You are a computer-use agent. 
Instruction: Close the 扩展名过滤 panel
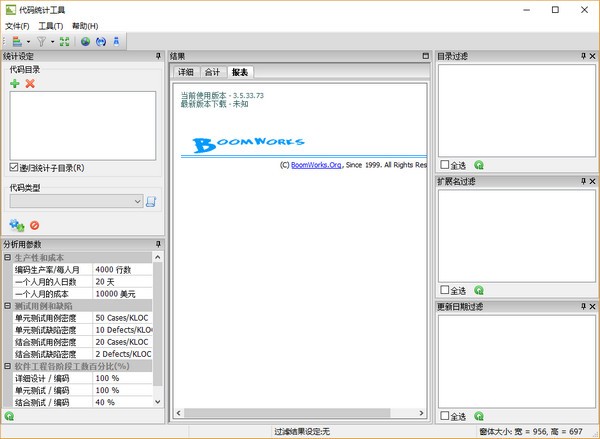tap(592, 181)
